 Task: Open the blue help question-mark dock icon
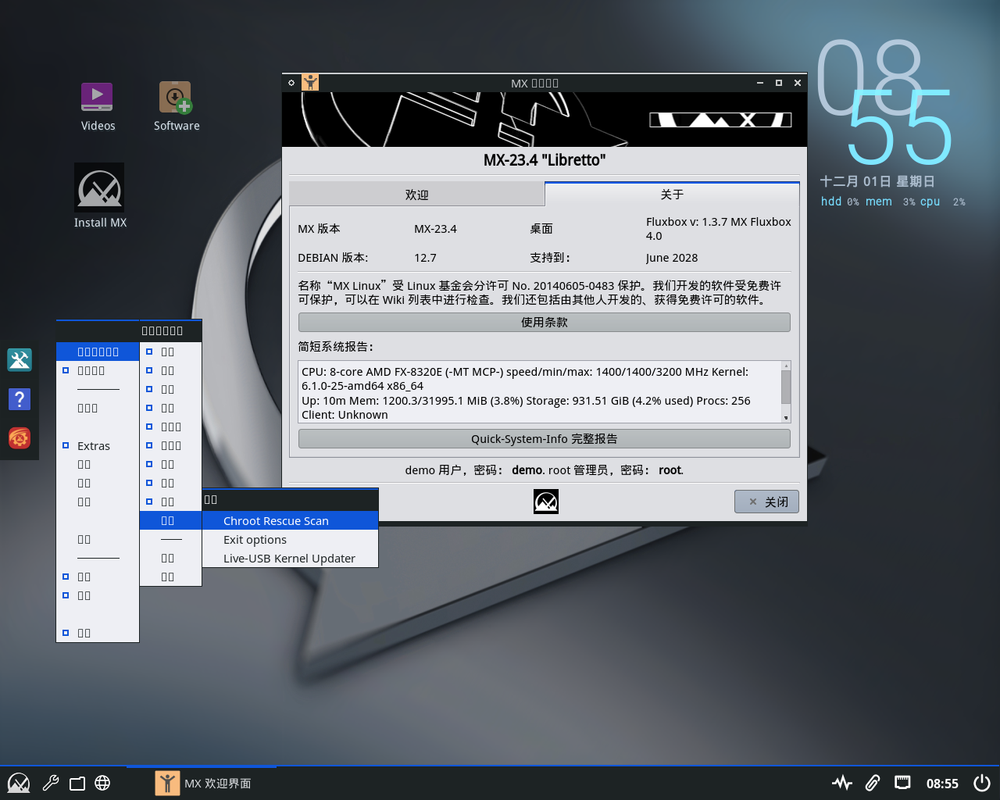point(19,399)
